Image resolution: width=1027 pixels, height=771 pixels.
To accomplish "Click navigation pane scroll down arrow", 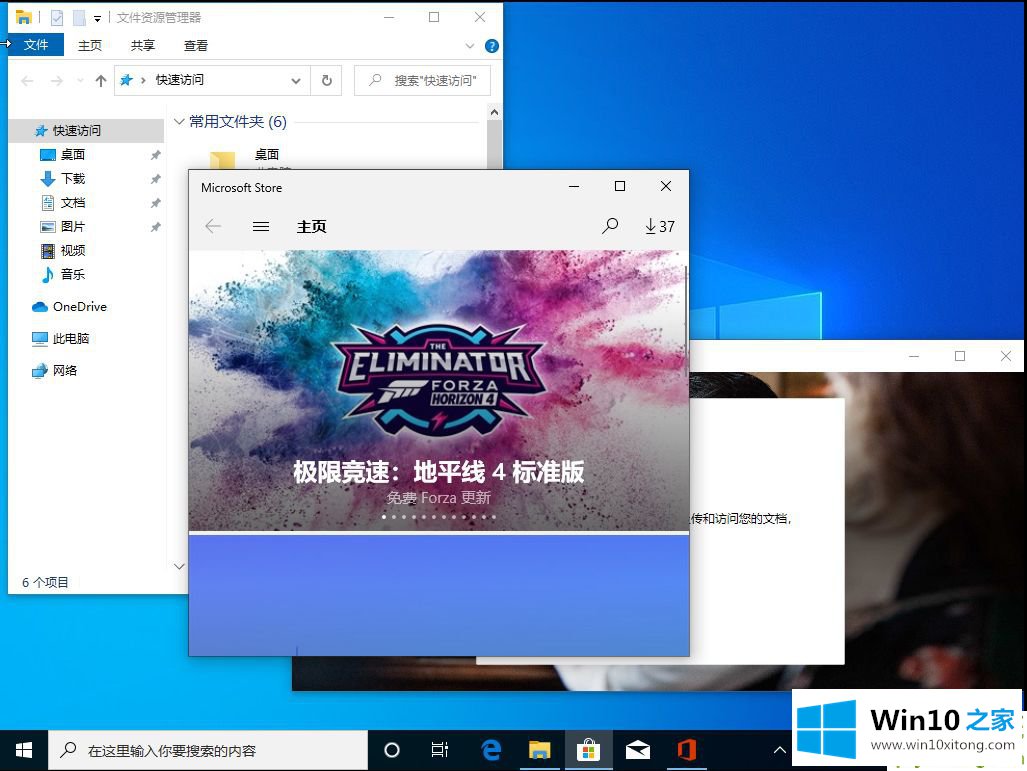I will [179, 566].
